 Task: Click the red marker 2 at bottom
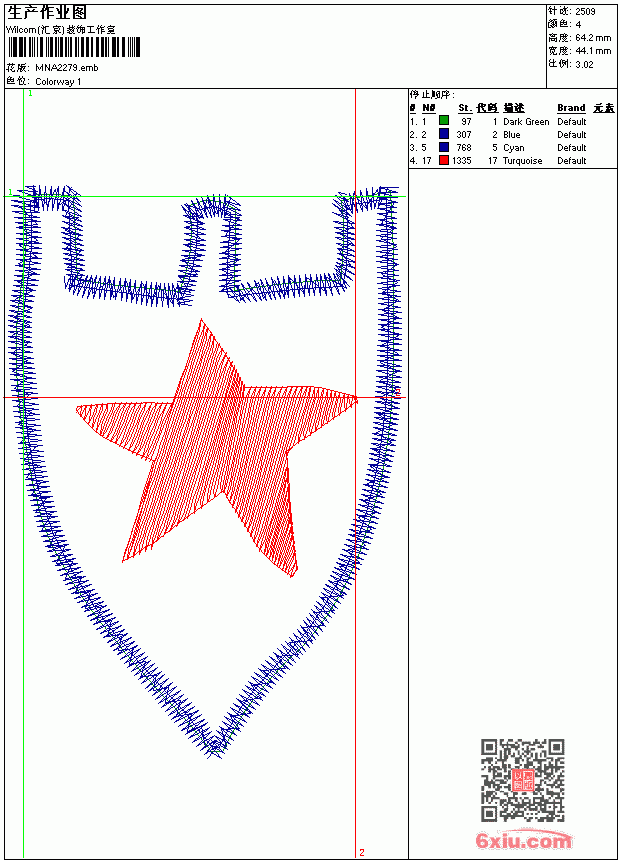pos(362,852)
